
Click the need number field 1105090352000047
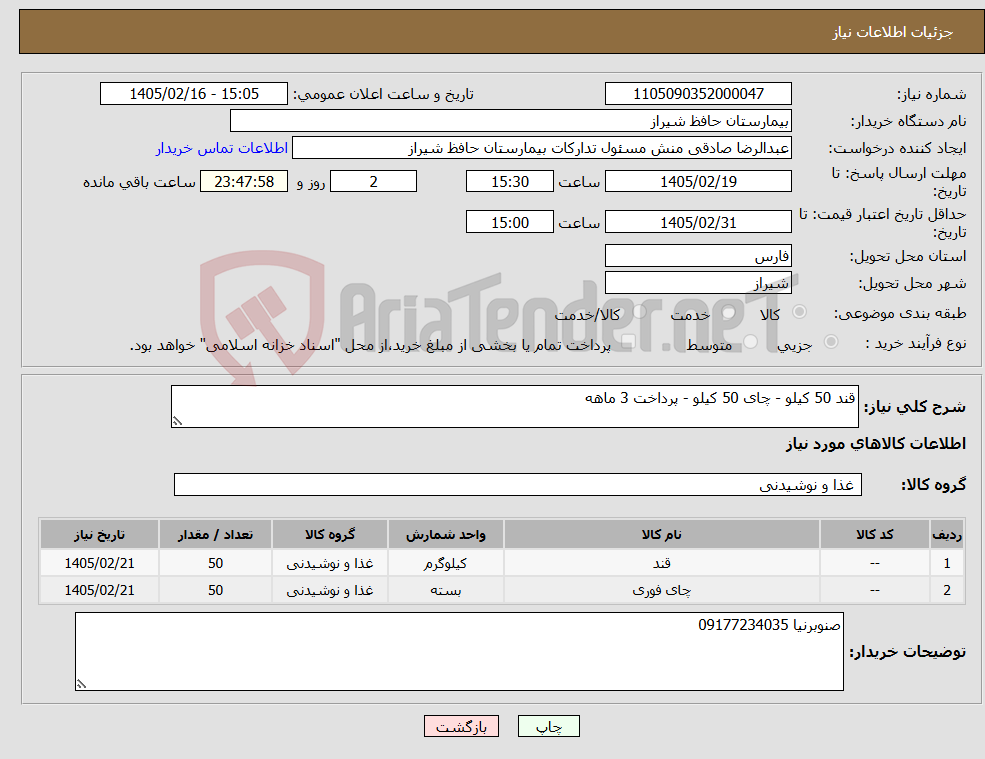point(698,94)
